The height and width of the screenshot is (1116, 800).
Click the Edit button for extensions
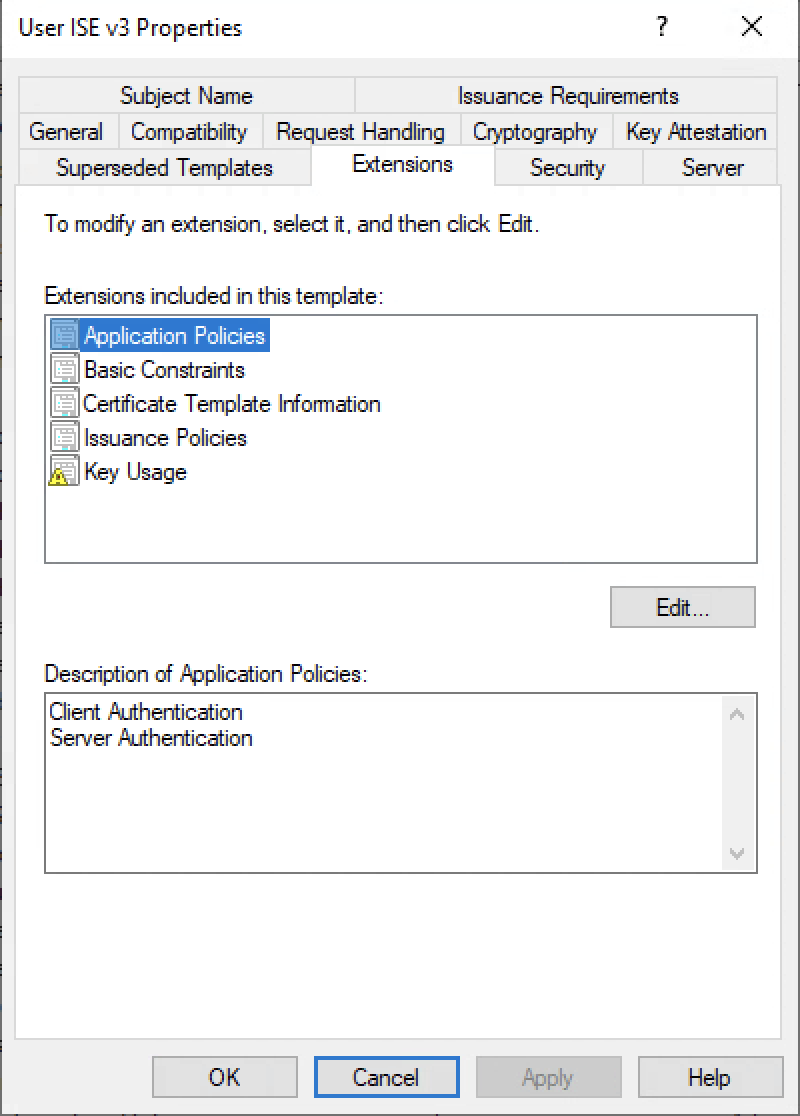pos(682,606)
